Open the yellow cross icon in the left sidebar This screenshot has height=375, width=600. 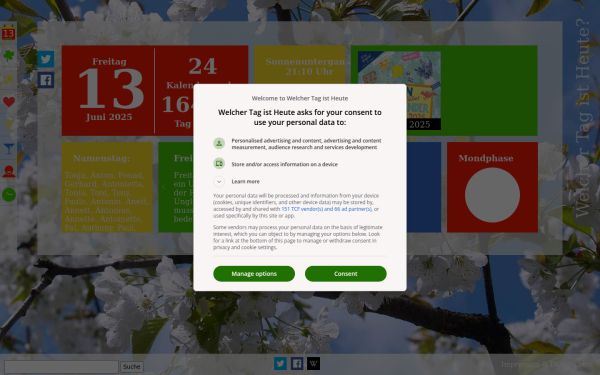(x=9, y=125)
